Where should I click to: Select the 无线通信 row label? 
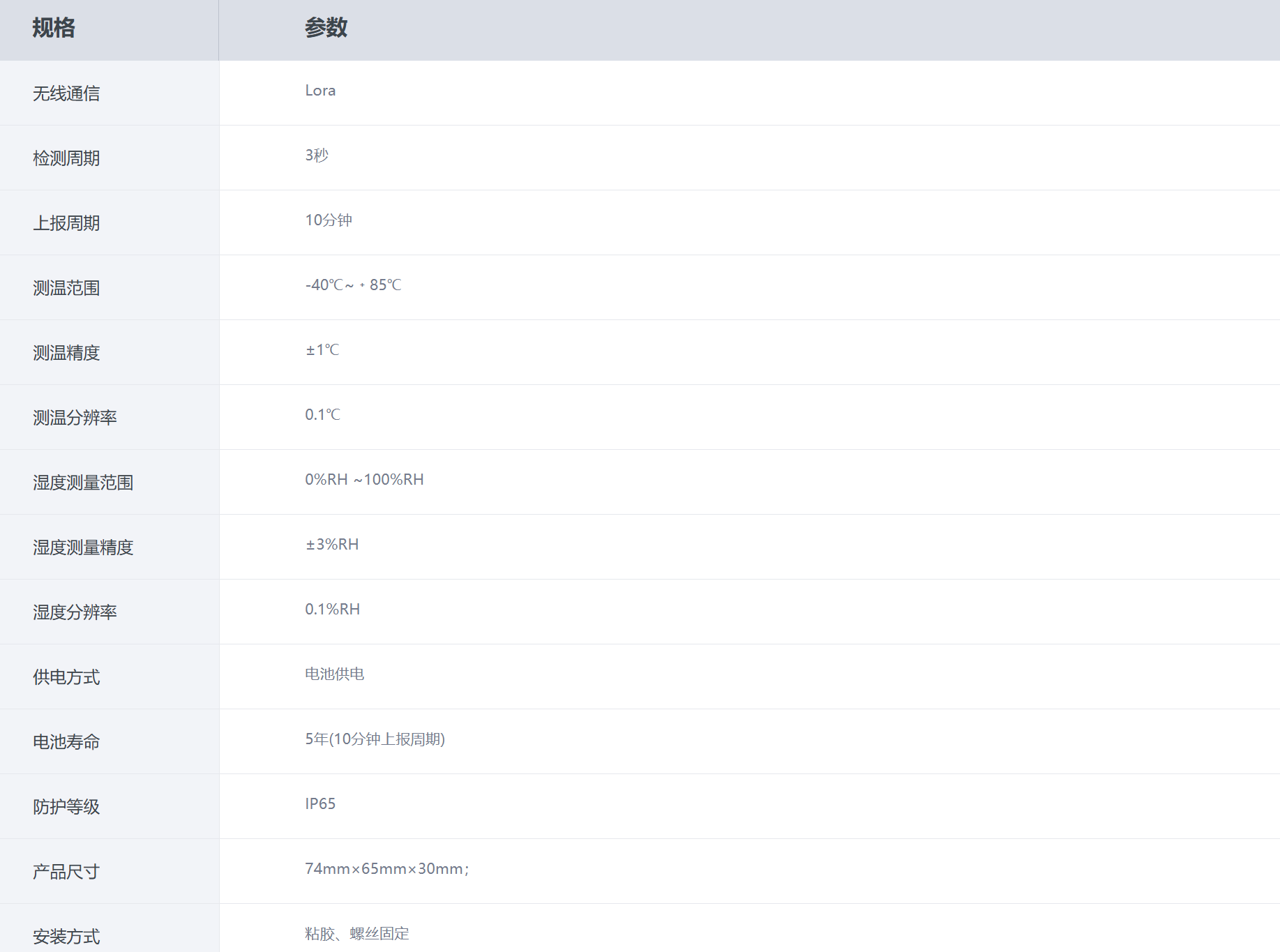(x=66, y=93)
